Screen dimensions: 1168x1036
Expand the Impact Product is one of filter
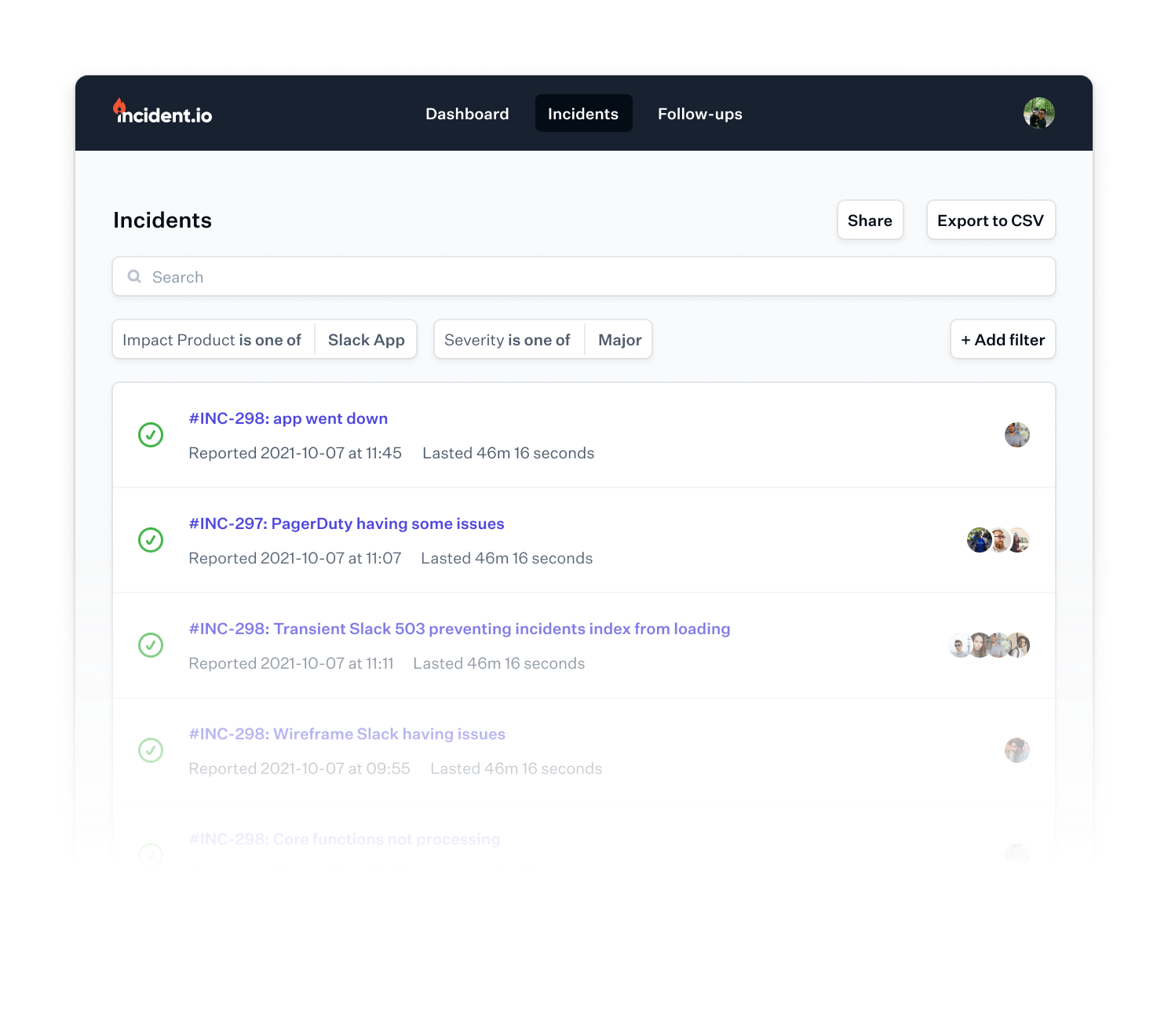(x=212, y=340)
